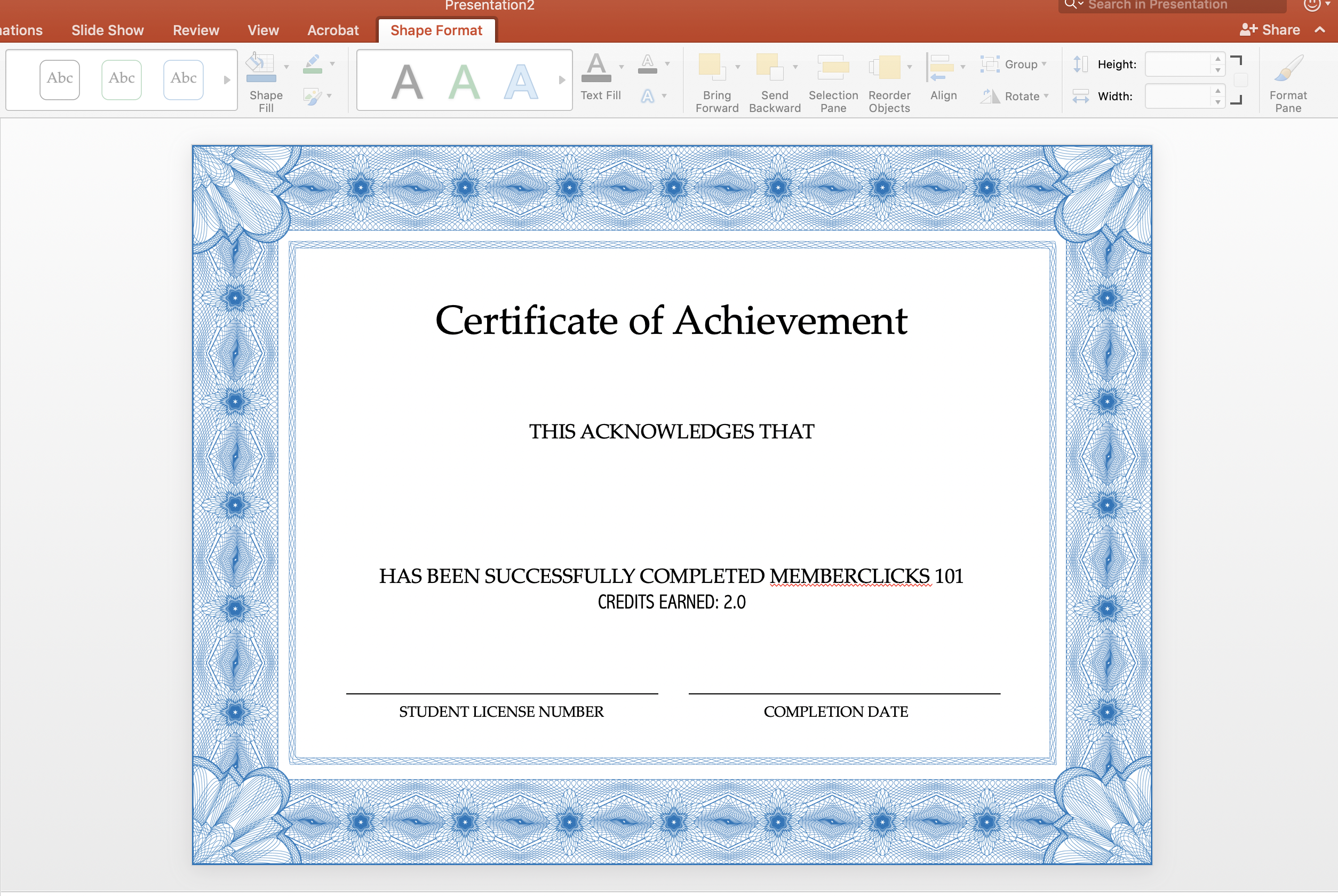Expand the Text Fill dropdown arrow
This screenshot has height=896, width=1338.
tap(622, 67)
